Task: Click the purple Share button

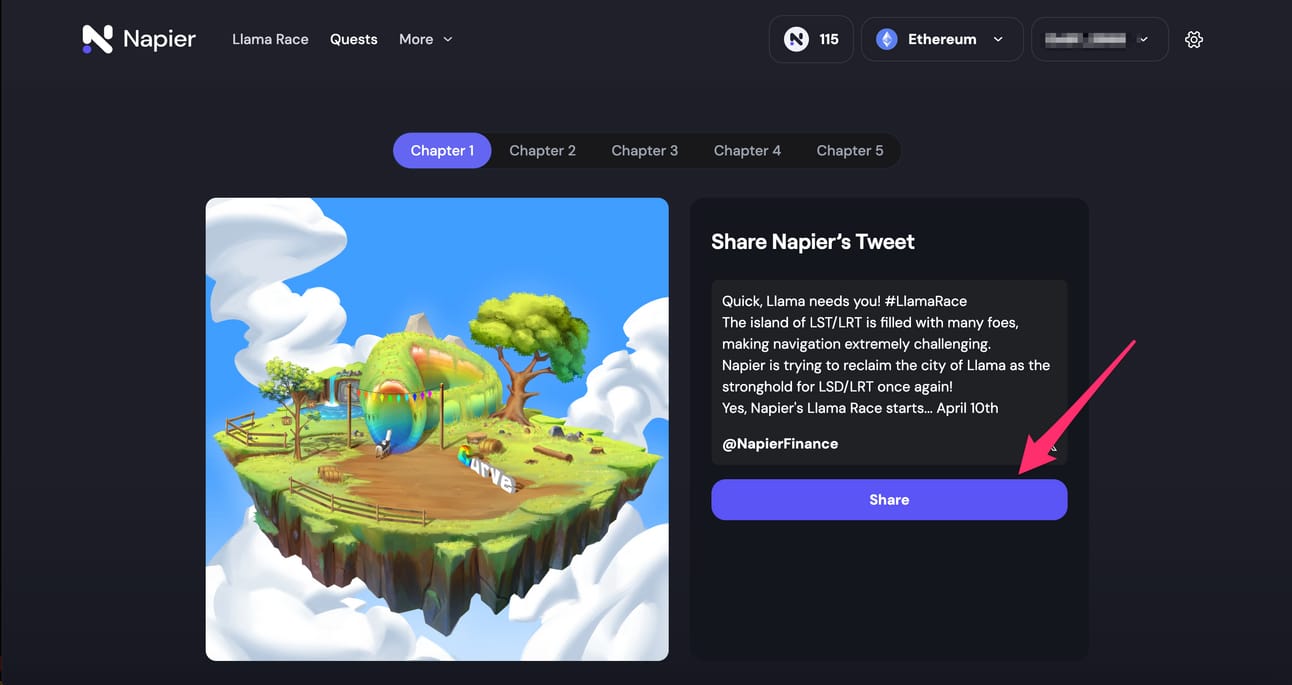Action: point(889,499)
